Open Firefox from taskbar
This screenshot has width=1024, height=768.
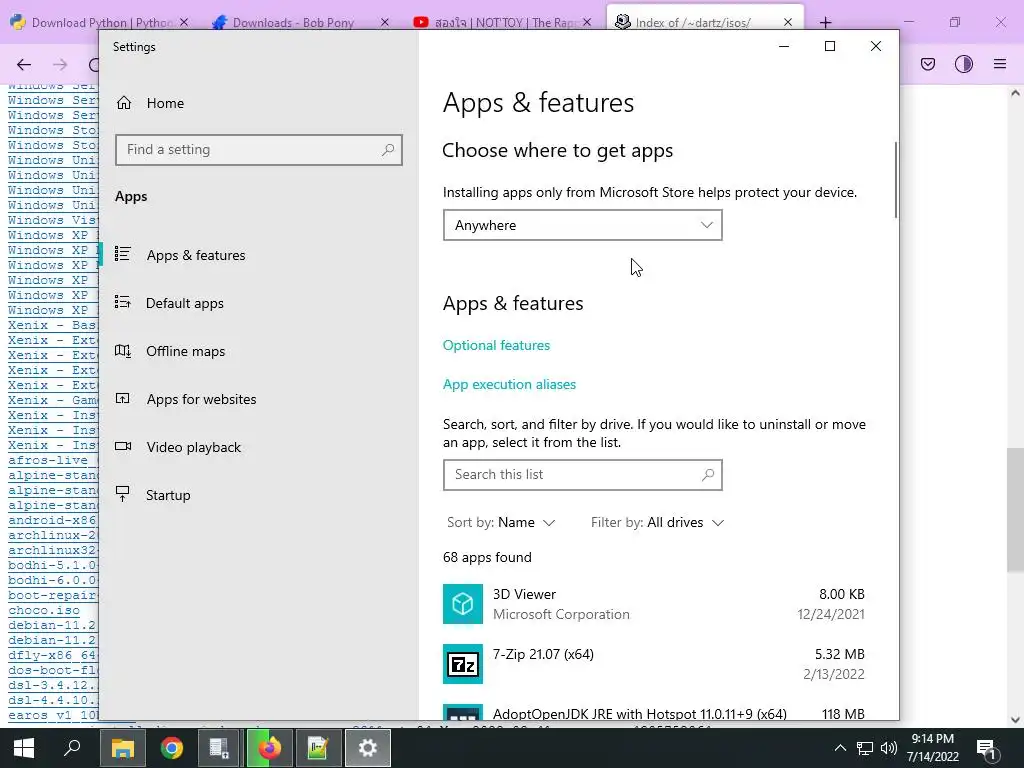click(269, 748)
